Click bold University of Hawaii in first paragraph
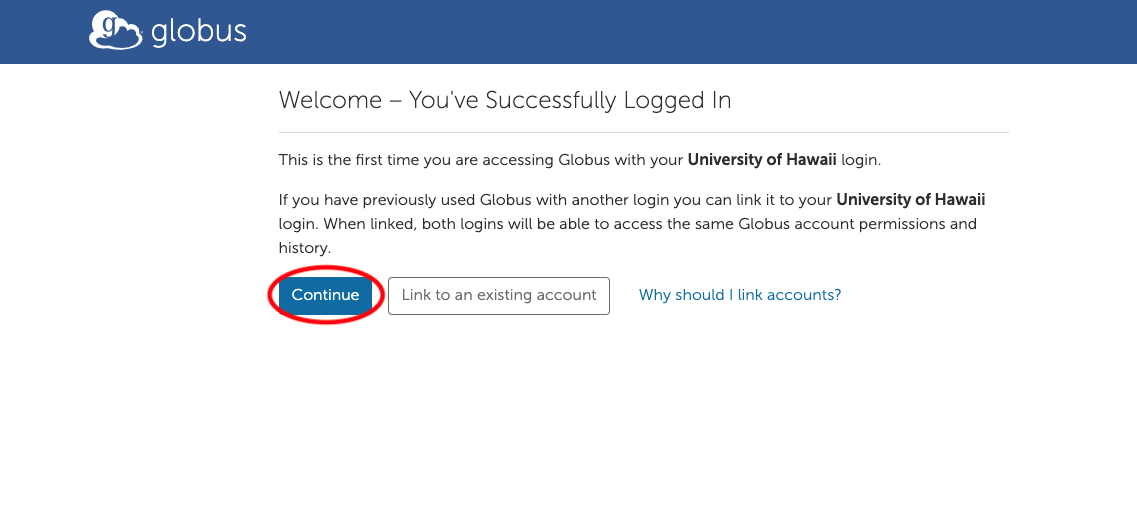Screen dimensions: 1137x526 pos(762,160)
